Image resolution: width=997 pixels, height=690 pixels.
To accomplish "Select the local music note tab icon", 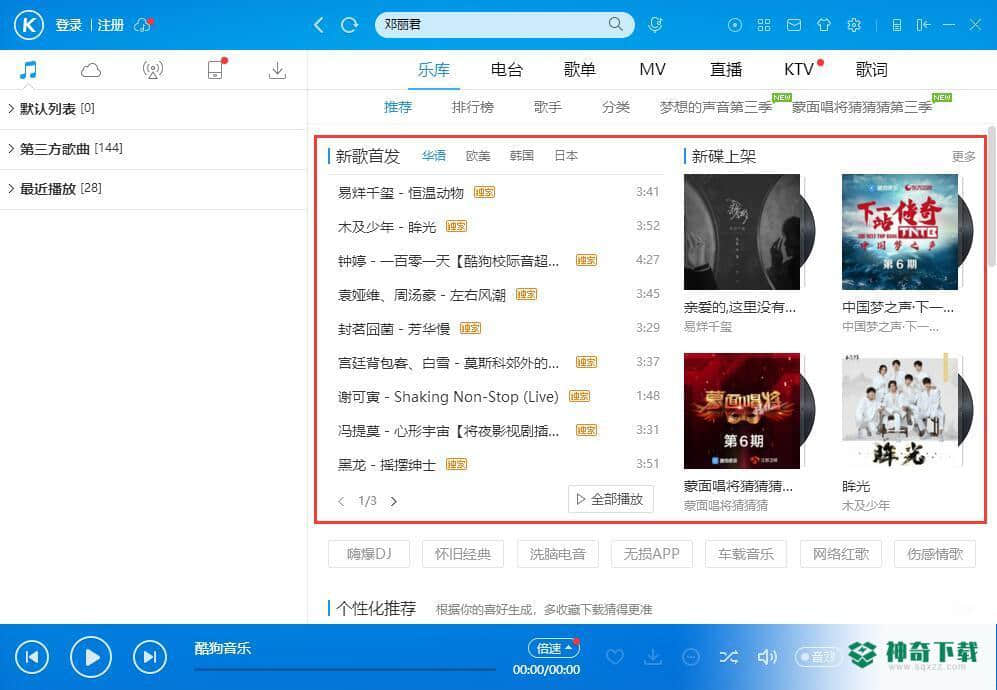I will (28, 69).
